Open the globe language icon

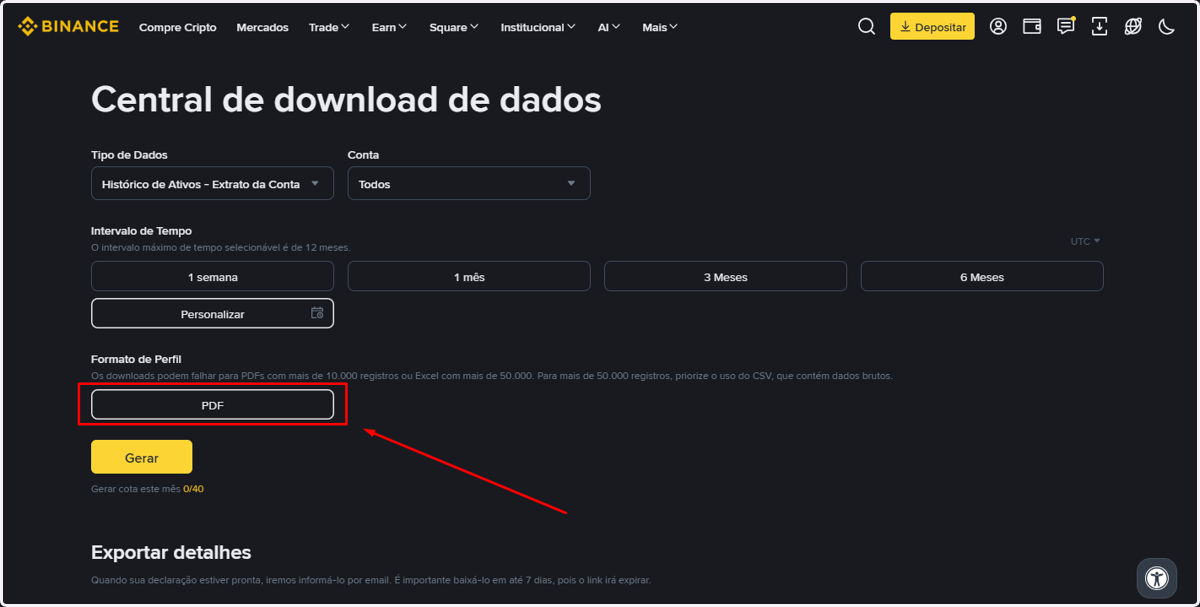[1133, 27]
